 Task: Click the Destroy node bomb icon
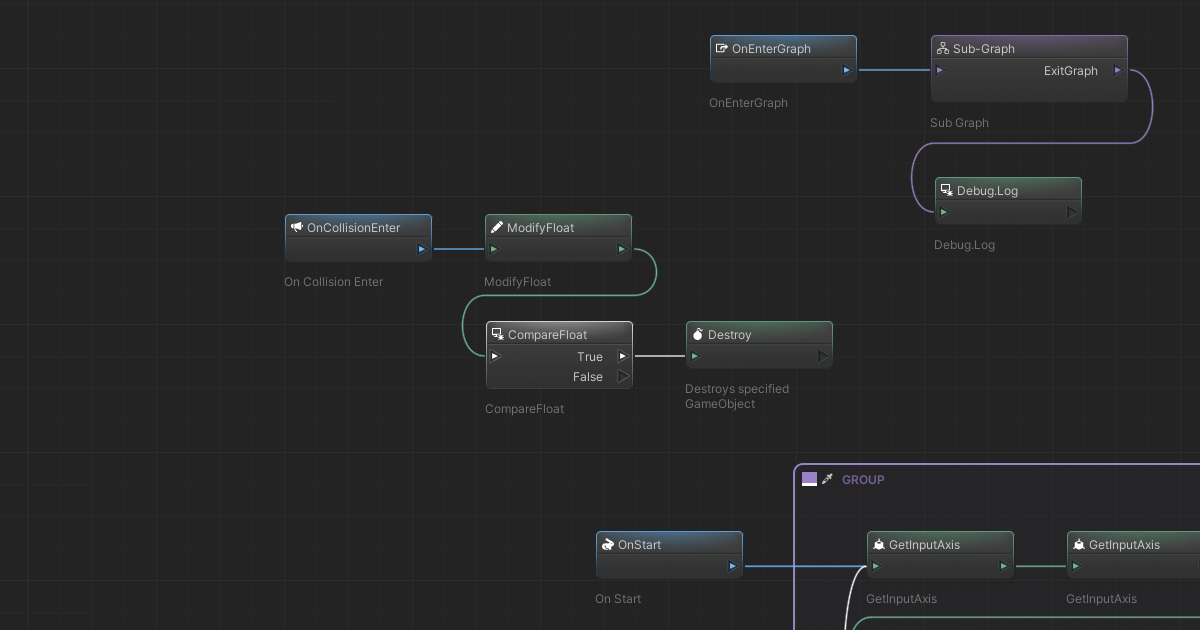698,335
